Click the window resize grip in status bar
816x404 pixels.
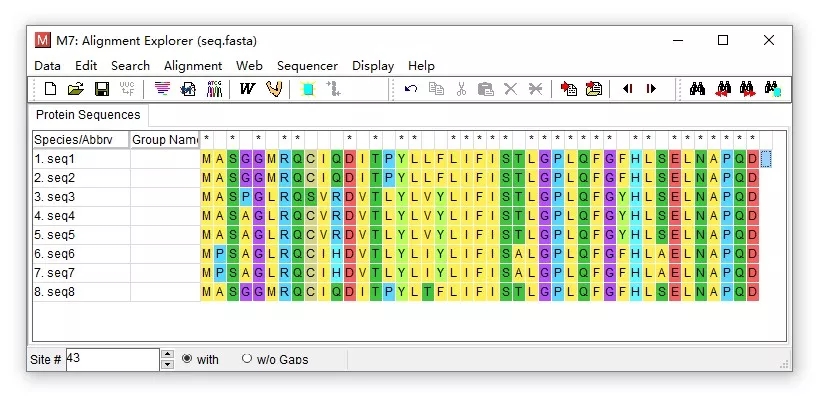784,365
